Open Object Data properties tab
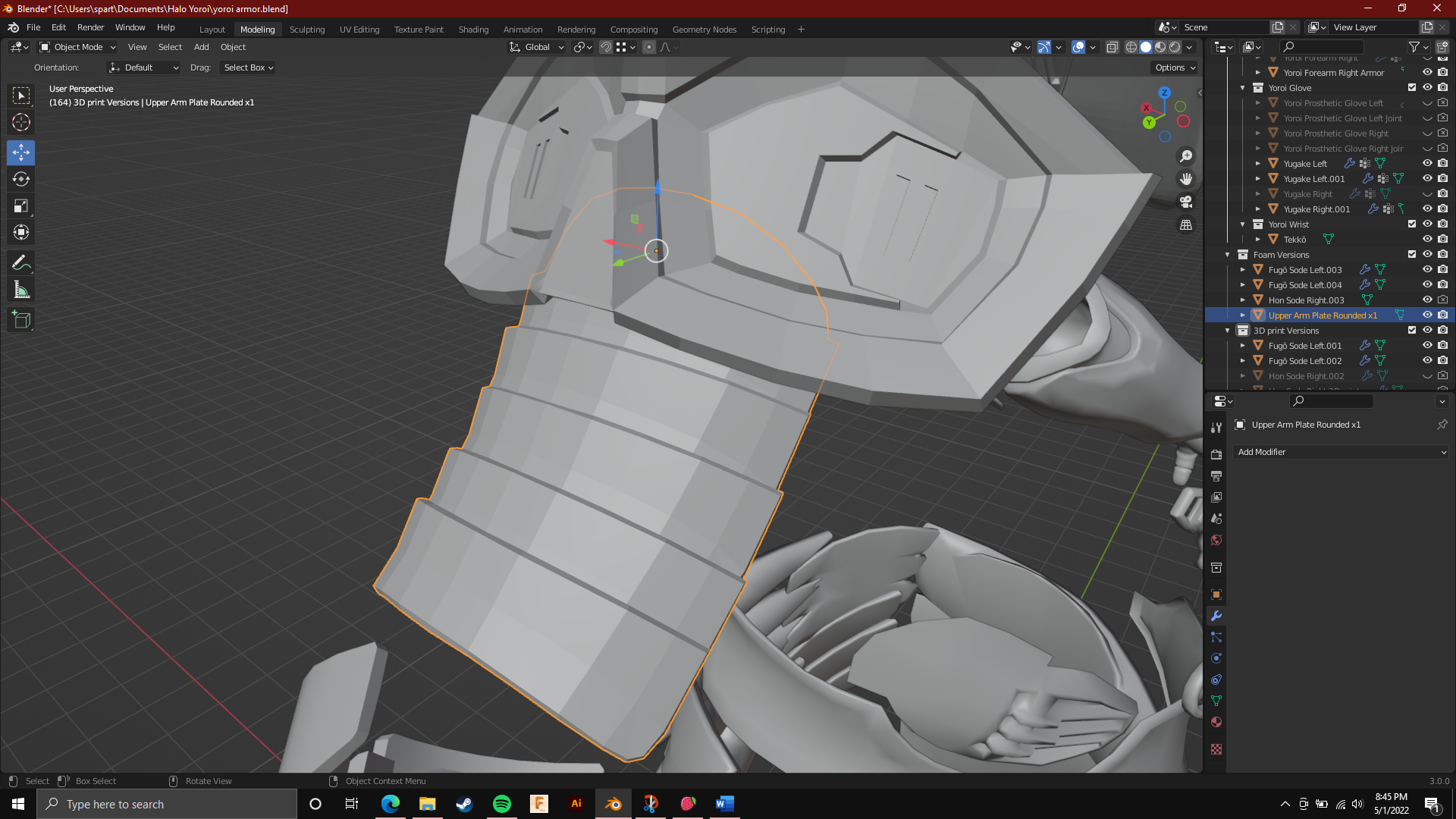Viewport: 1456px width, 819px height. [1216, 701]
